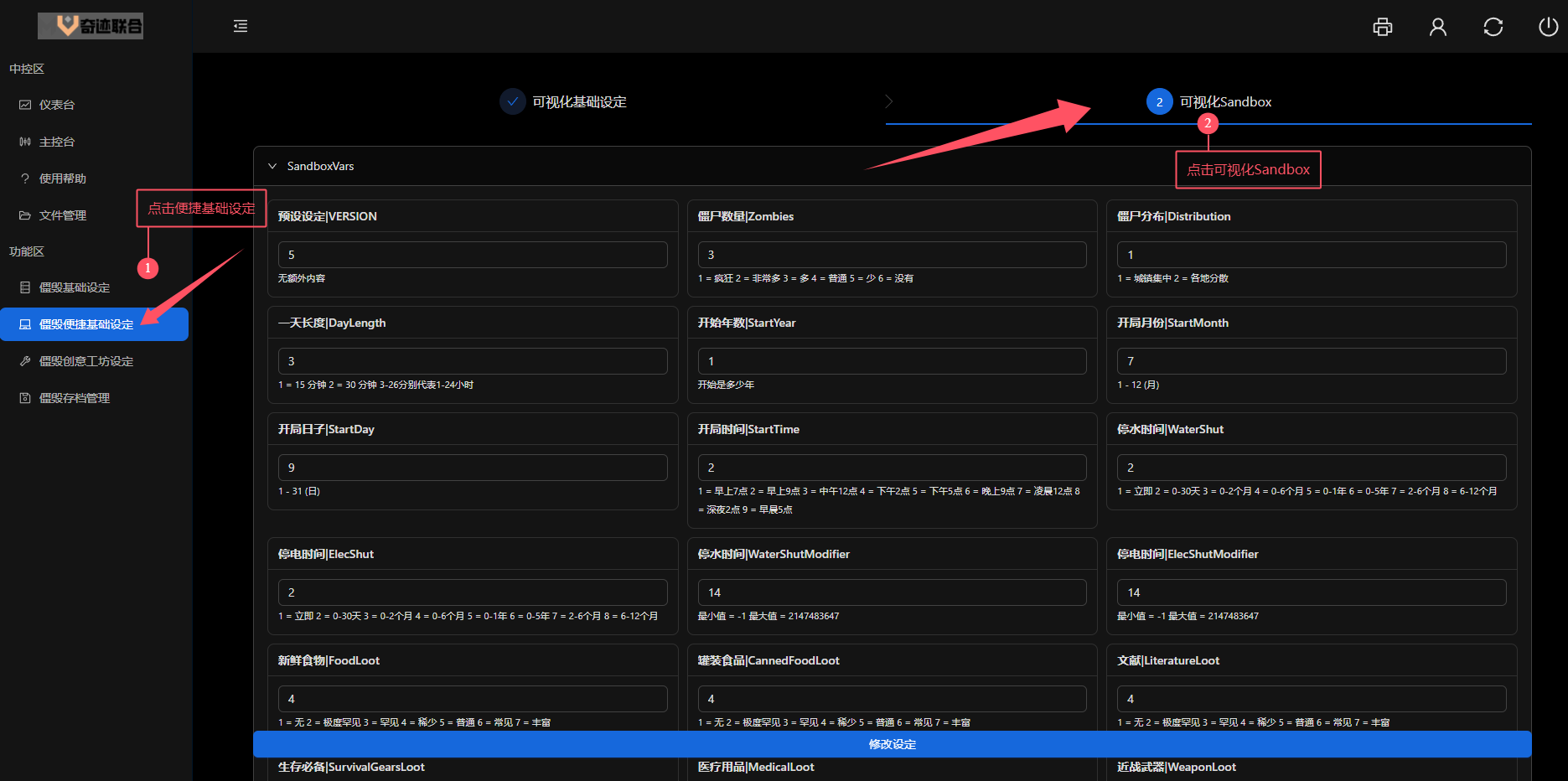Edit the 停水时间|WaterShut input field
The image size is (1568, 781).
1312,468
